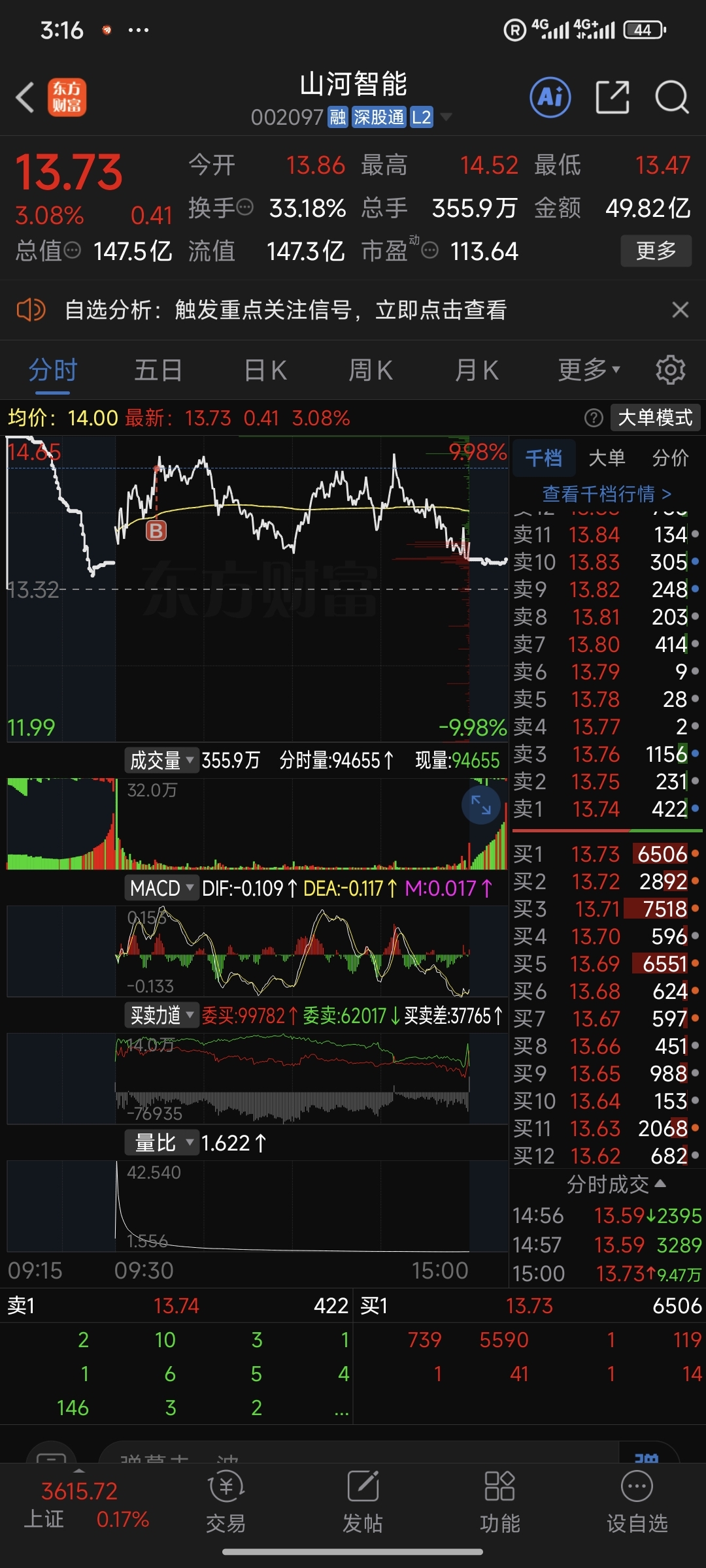Open 功能 functions menu

(500, 1502)
